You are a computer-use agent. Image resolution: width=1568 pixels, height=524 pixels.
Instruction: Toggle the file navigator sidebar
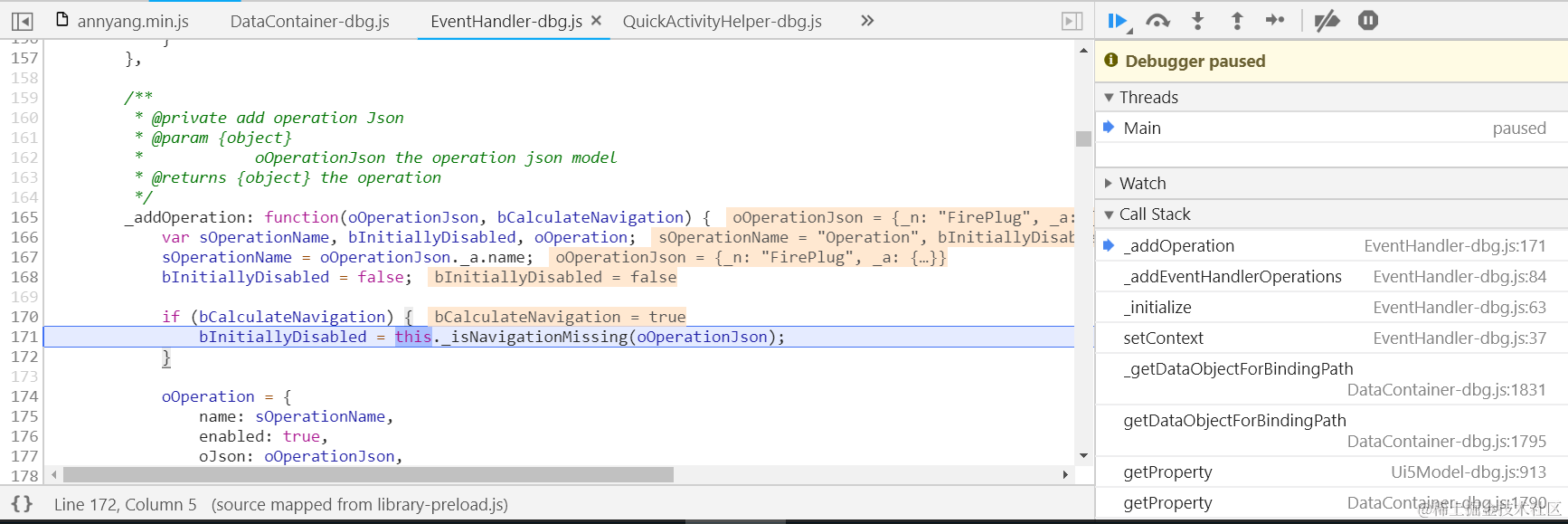pos(23,21)
